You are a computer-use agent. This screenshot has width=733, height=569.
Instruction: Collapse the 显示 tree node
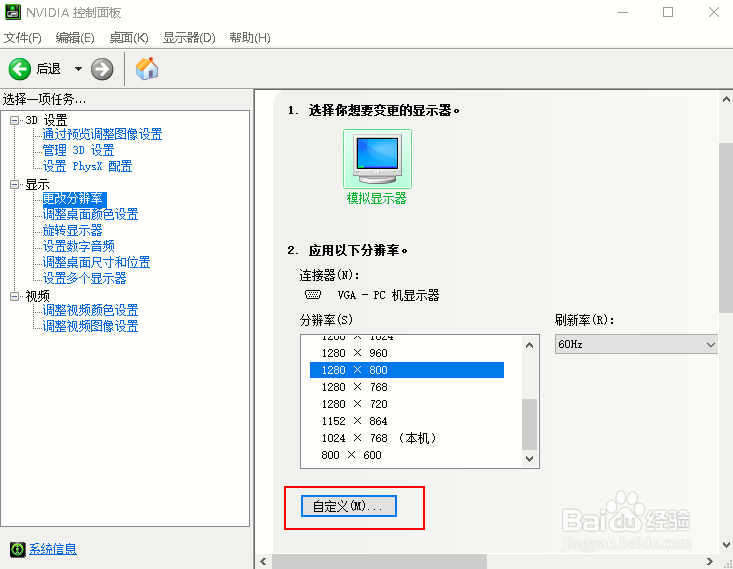pyautogui.click(x=14, y=185)
